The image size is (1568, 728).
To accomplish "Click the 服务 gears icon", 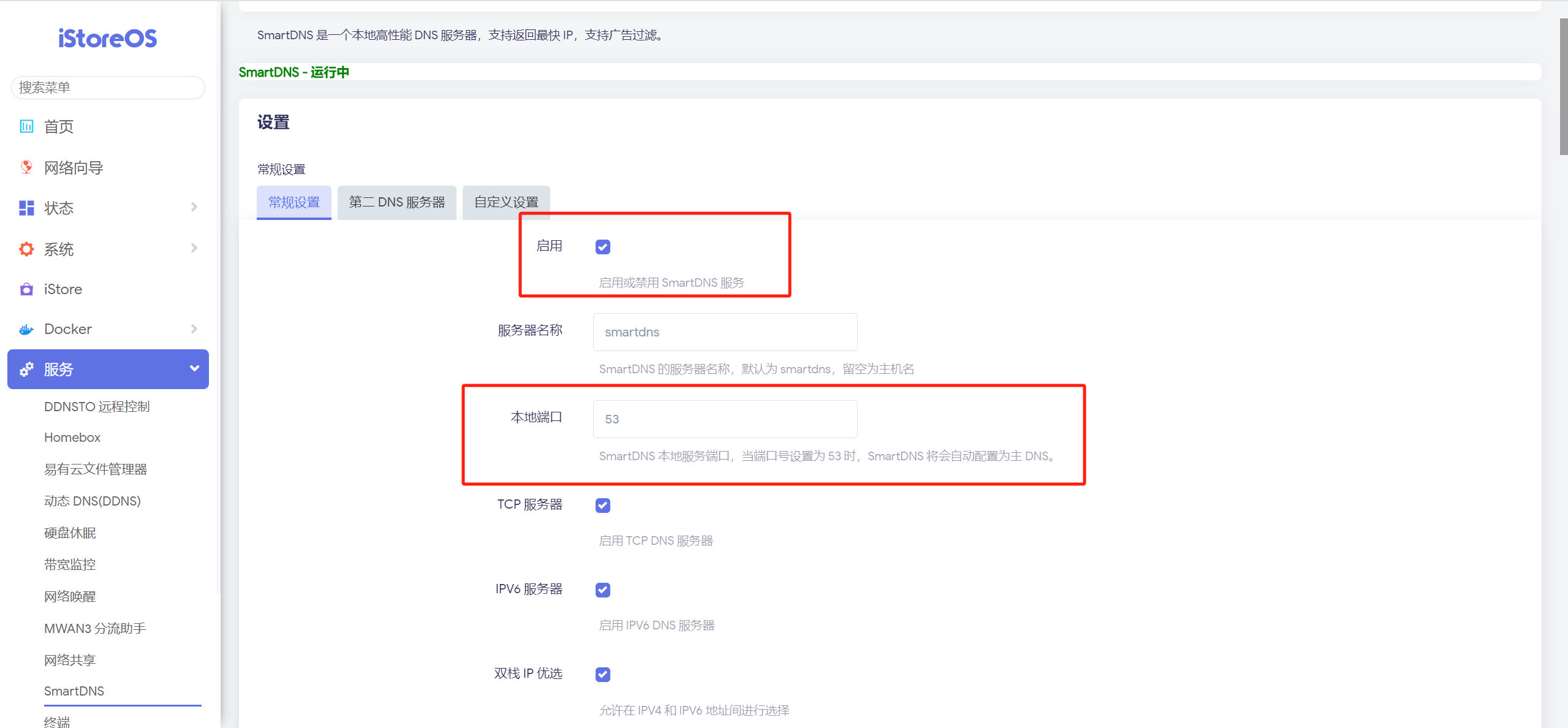I will [x=26, y=369].
